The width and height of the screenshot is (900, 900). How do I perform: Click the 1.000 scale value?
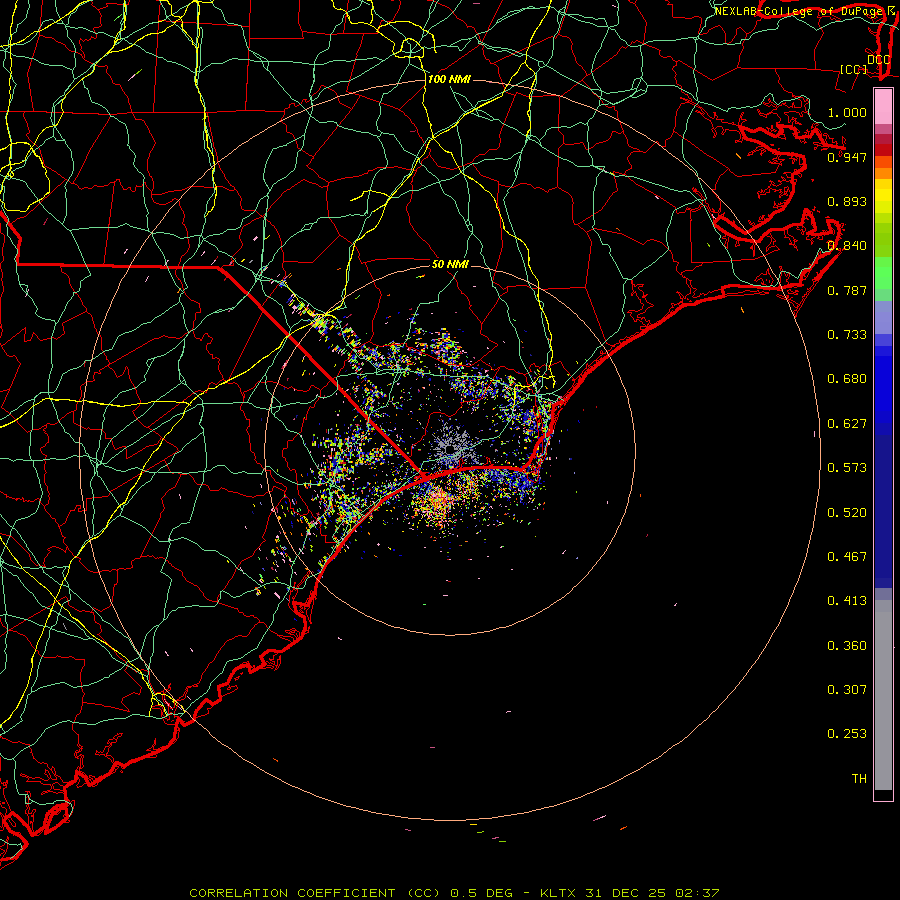pos(847,112)
